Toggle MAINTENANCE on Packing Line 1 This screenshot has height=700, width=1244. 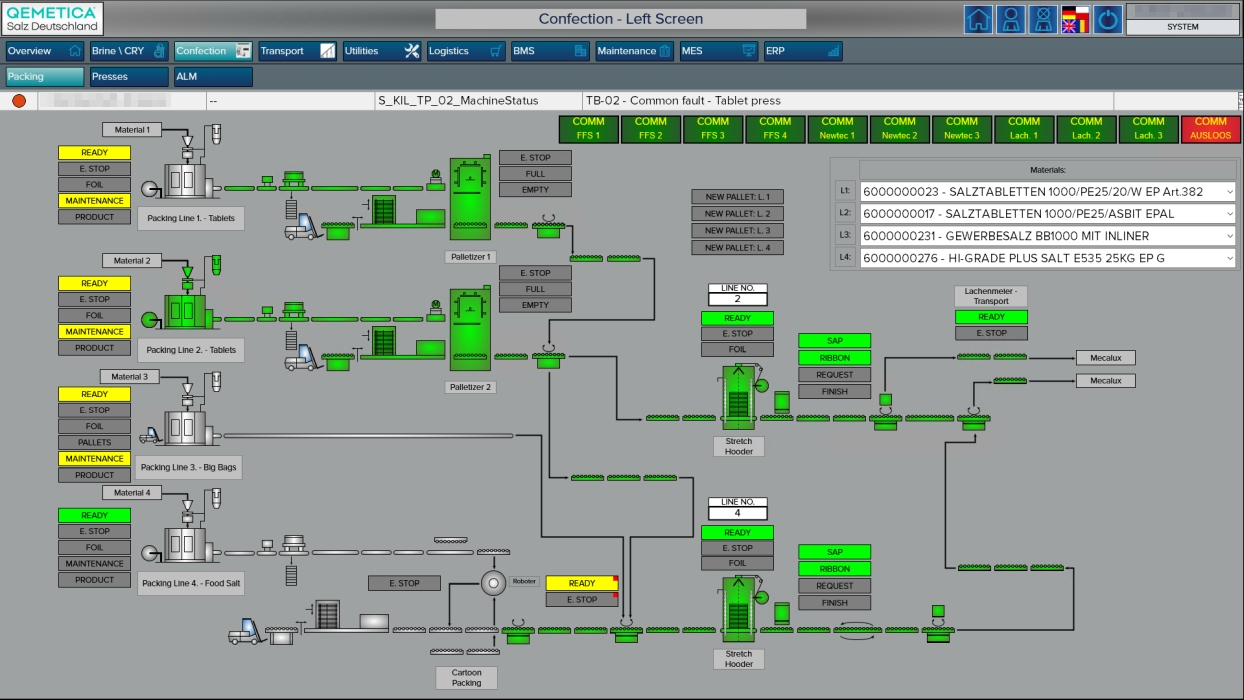[94, 201]
